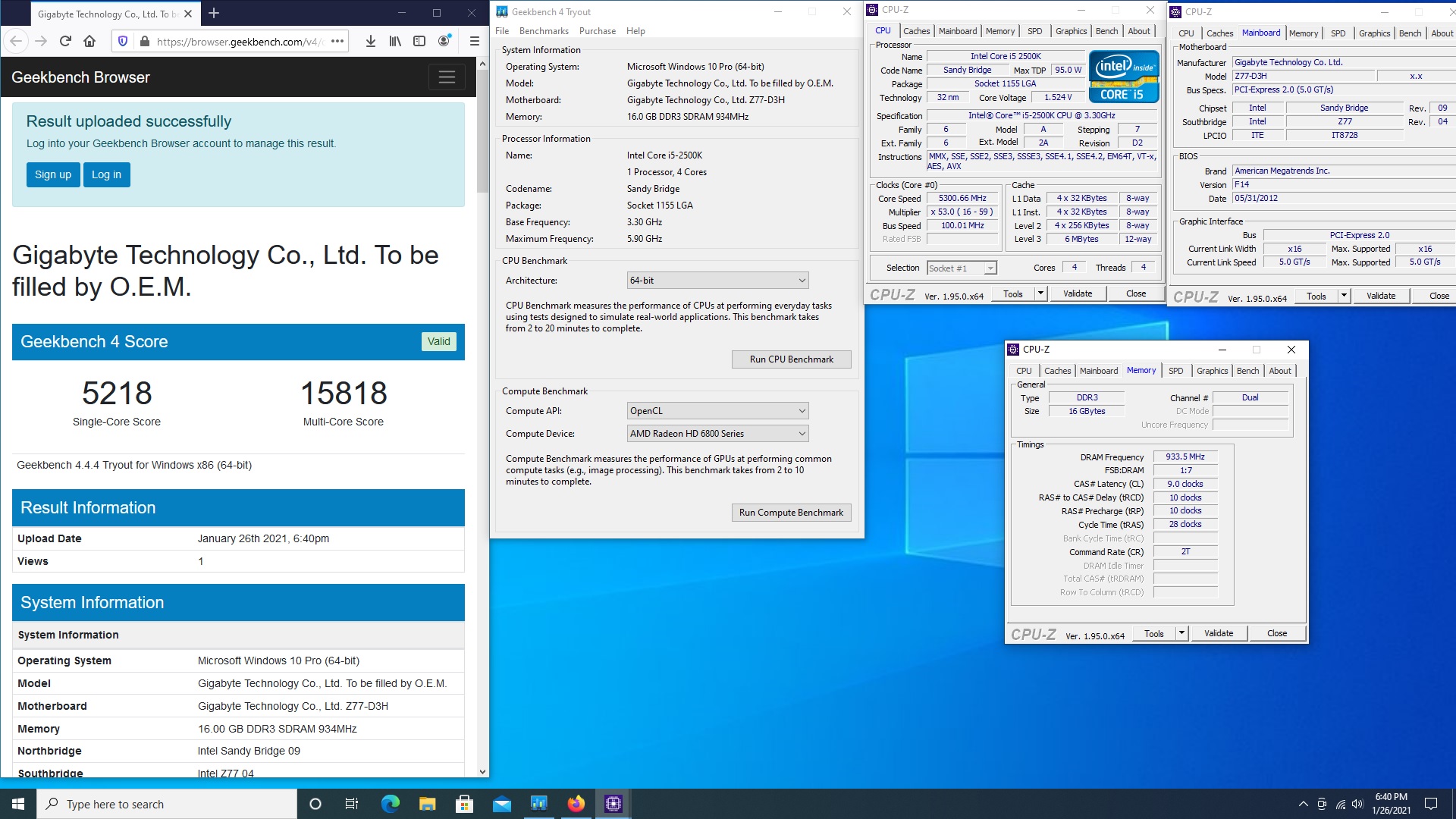Viewport: 1456px width, 819px height.
Task: Switch to Firefox taskbar icon
Action: tap(576, 804)
